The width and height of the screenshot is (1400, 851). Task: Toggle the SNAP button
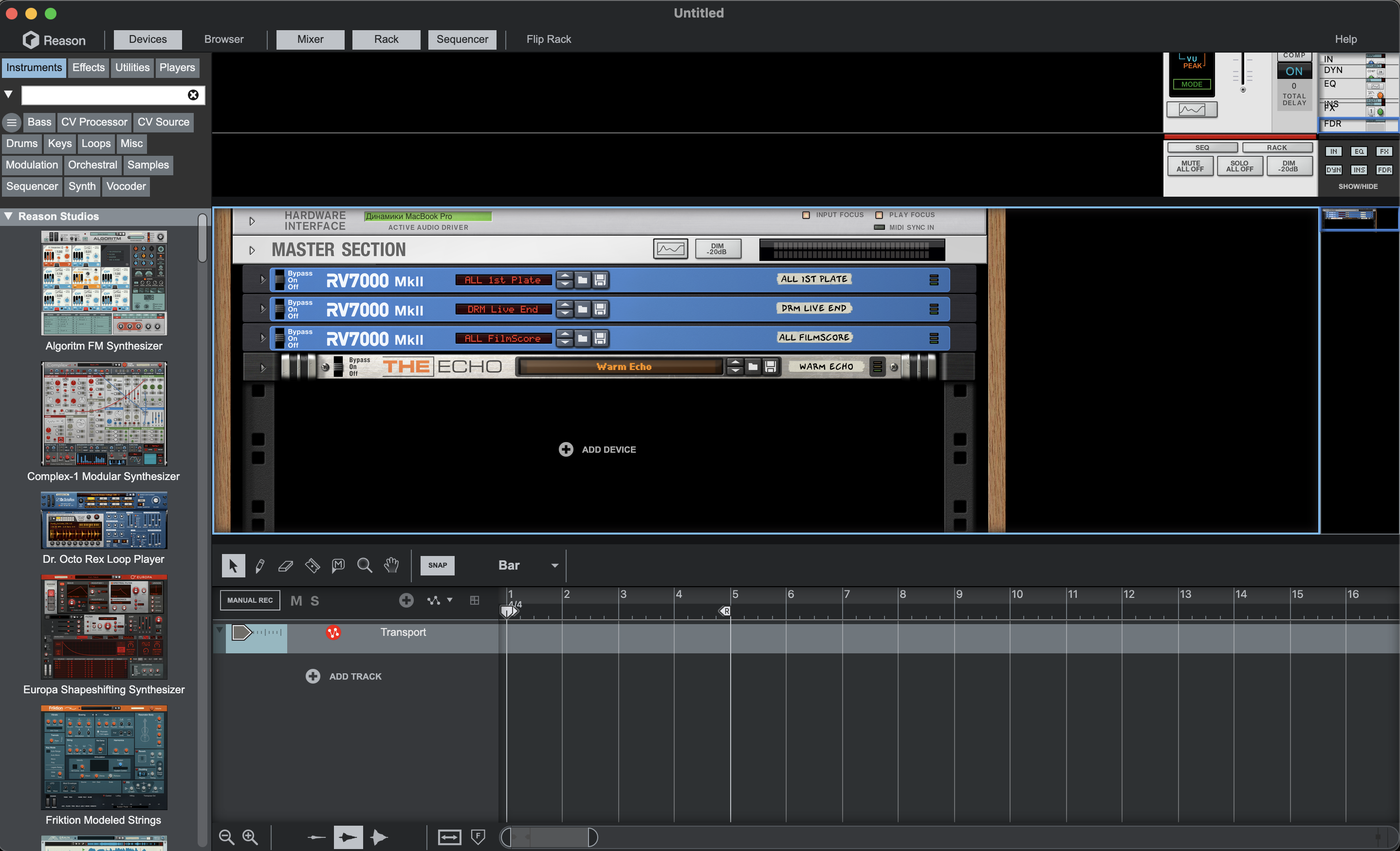[437, 566]
